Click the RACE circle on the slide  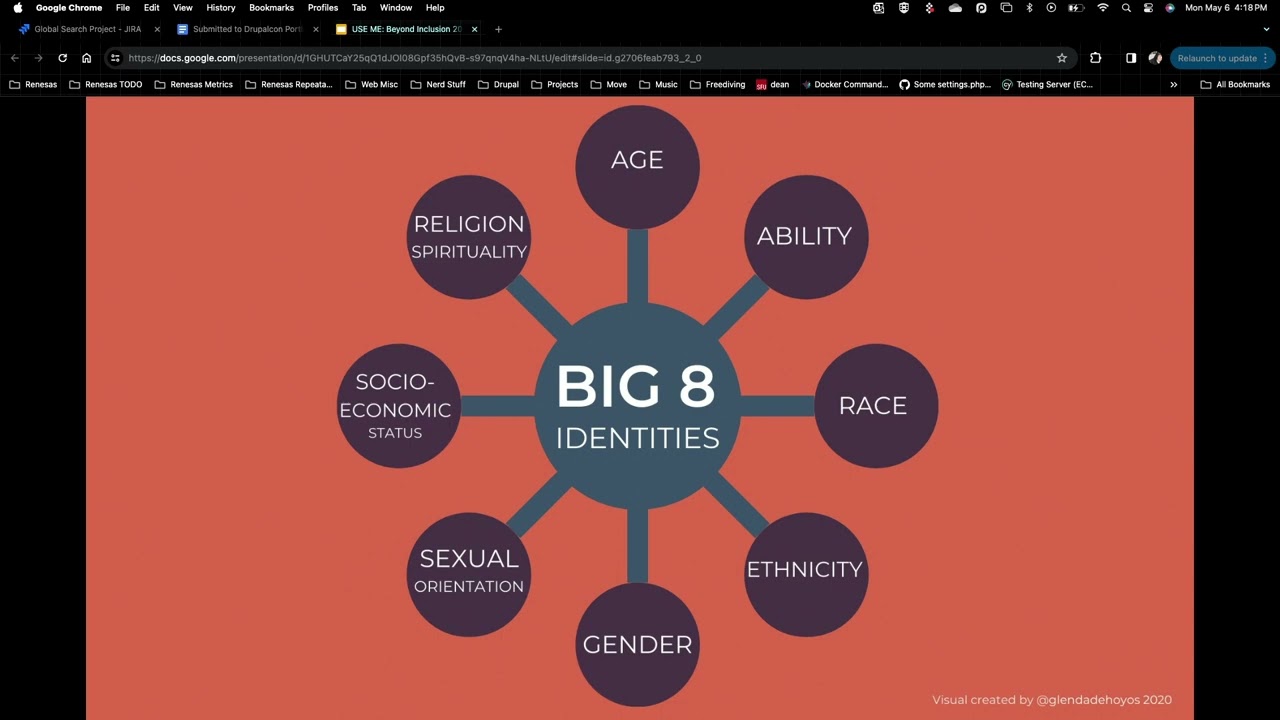875,405
